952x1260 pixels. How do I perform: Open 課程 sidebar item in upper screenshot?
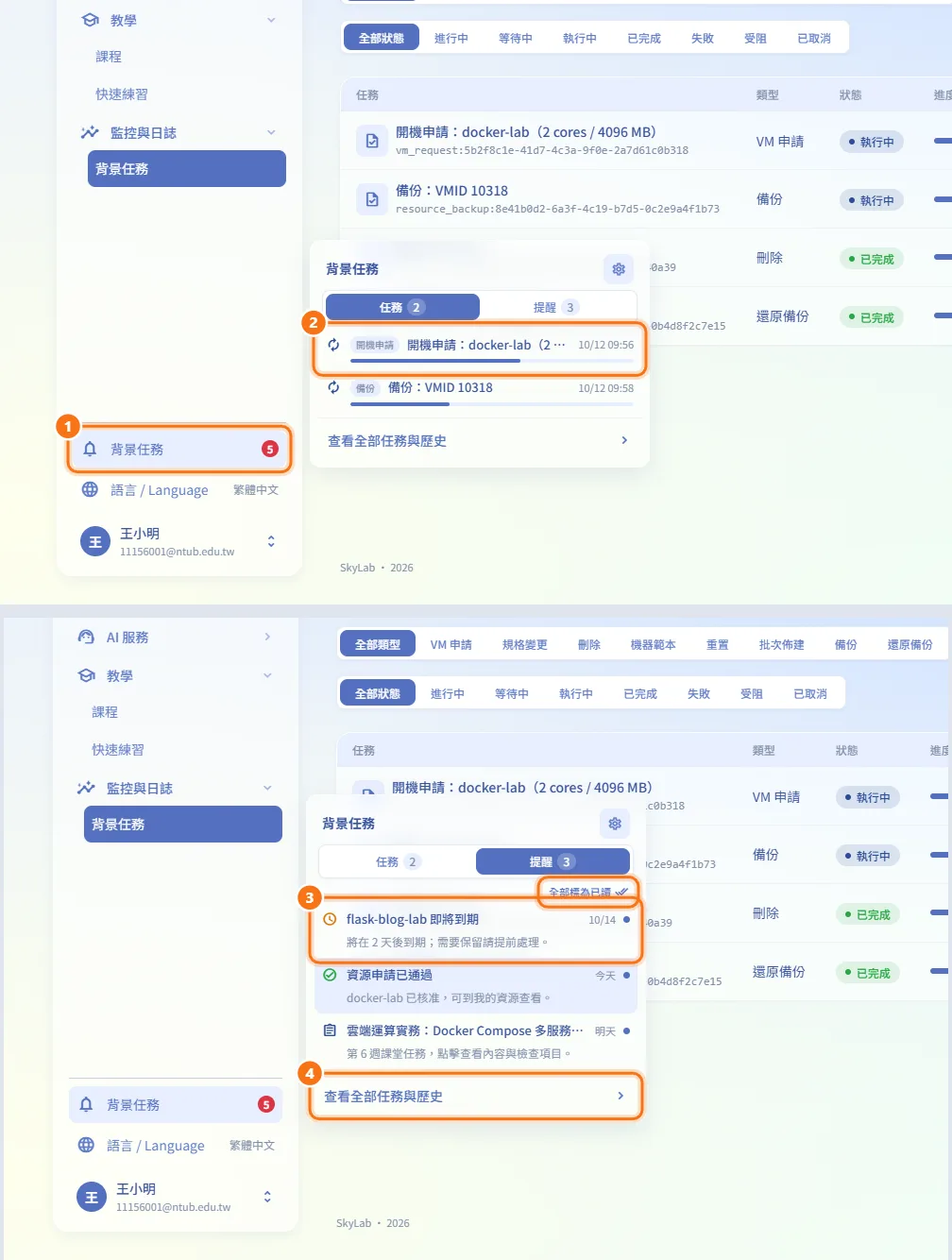109,57
